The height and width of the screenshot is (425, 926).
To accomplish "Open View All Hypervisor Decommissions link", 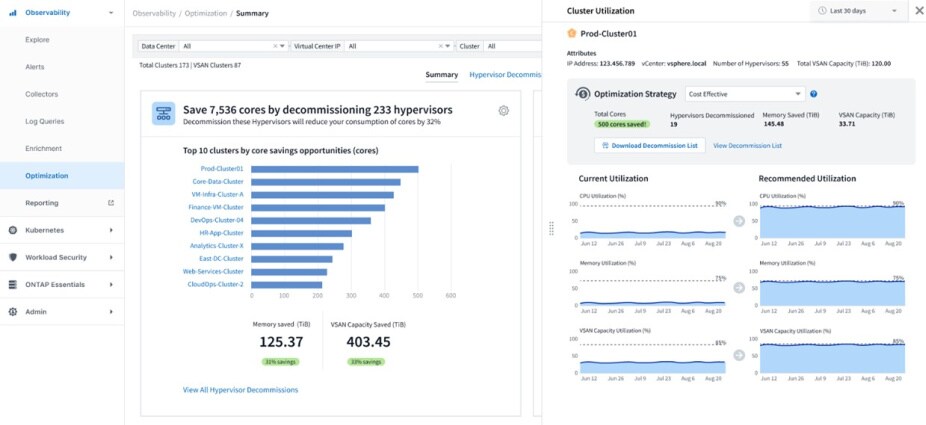I will point(240,390).
